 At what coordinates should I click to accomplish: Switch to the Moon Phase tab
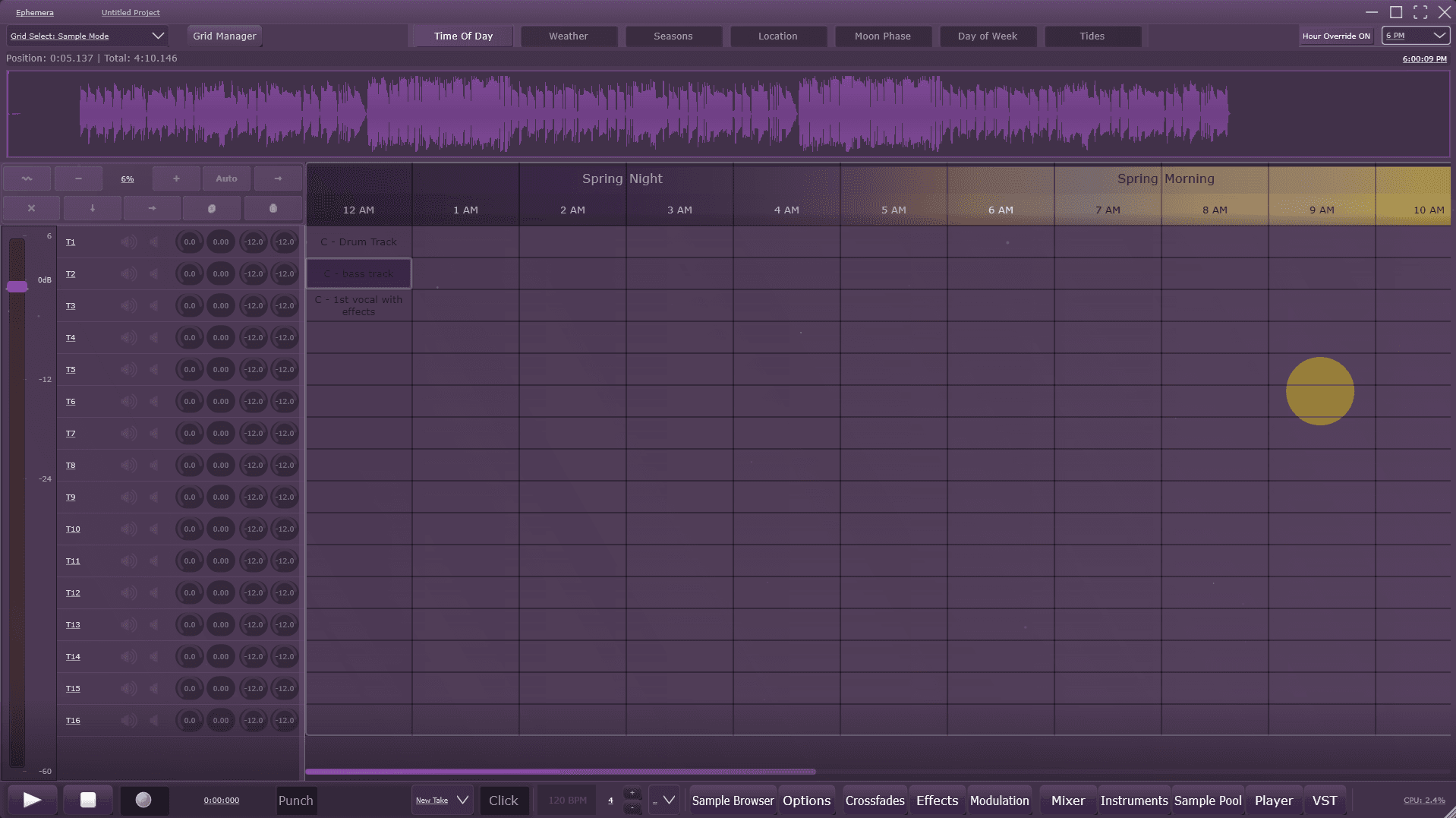(882, 36)
